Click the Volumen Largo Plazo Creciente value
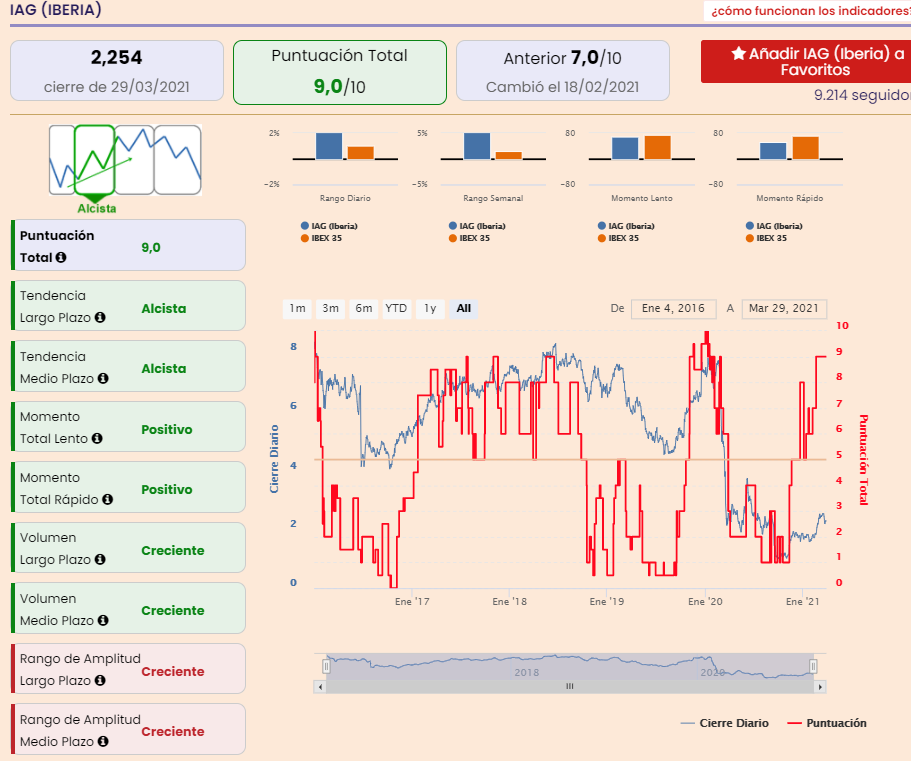Image resolution: width=911 pixels, height=761 pixels. (x=173, y=550)
